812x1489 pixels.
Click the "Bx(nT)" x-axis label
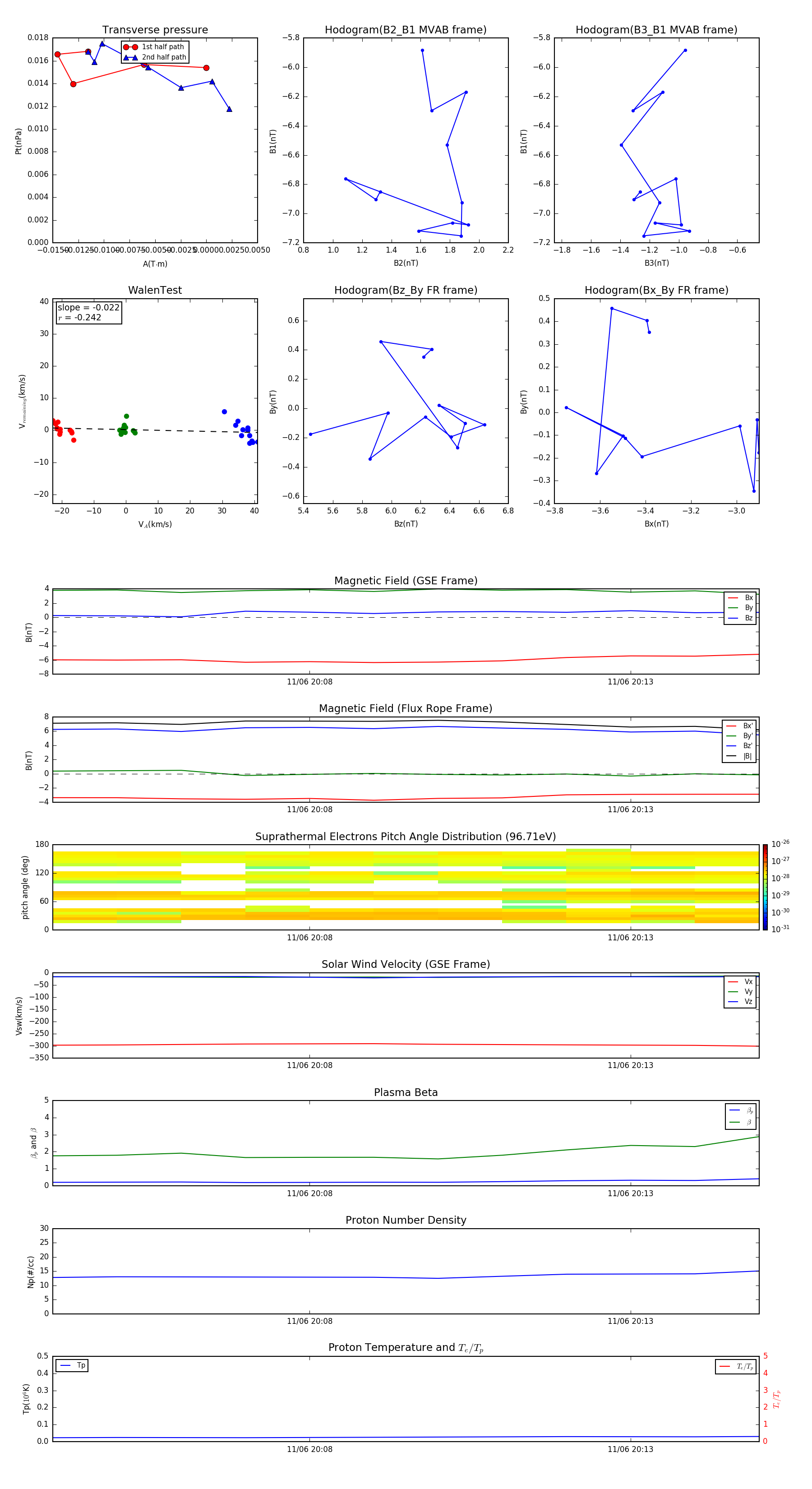[x=656, y=524]
